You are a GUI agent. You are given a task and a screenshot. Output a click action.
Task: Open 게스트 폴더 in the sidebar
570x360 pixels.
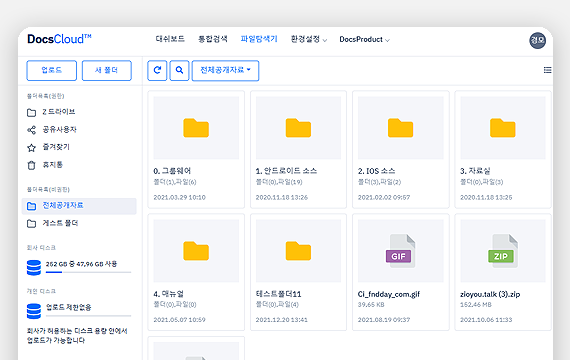(60, 223)
